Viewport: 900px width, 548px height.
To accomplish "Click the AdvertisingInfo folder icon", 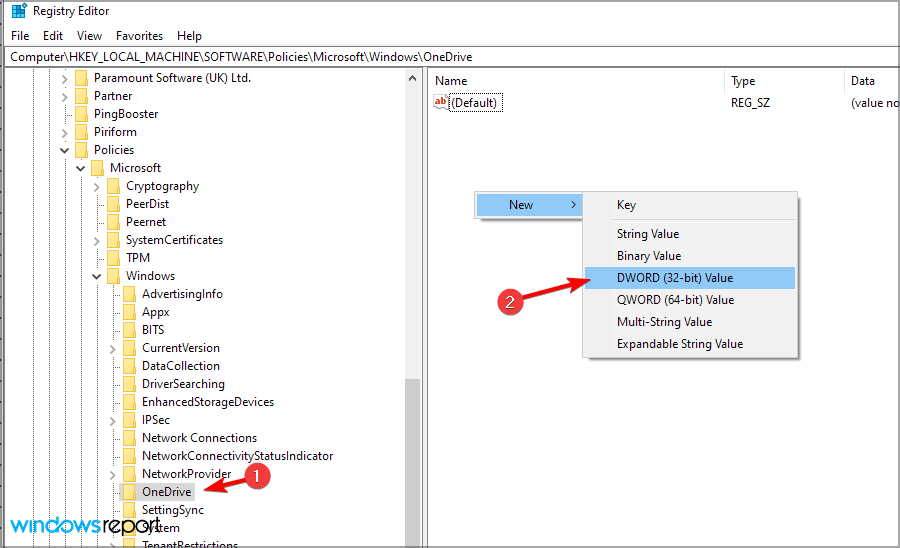I will [x=130, y=294].
